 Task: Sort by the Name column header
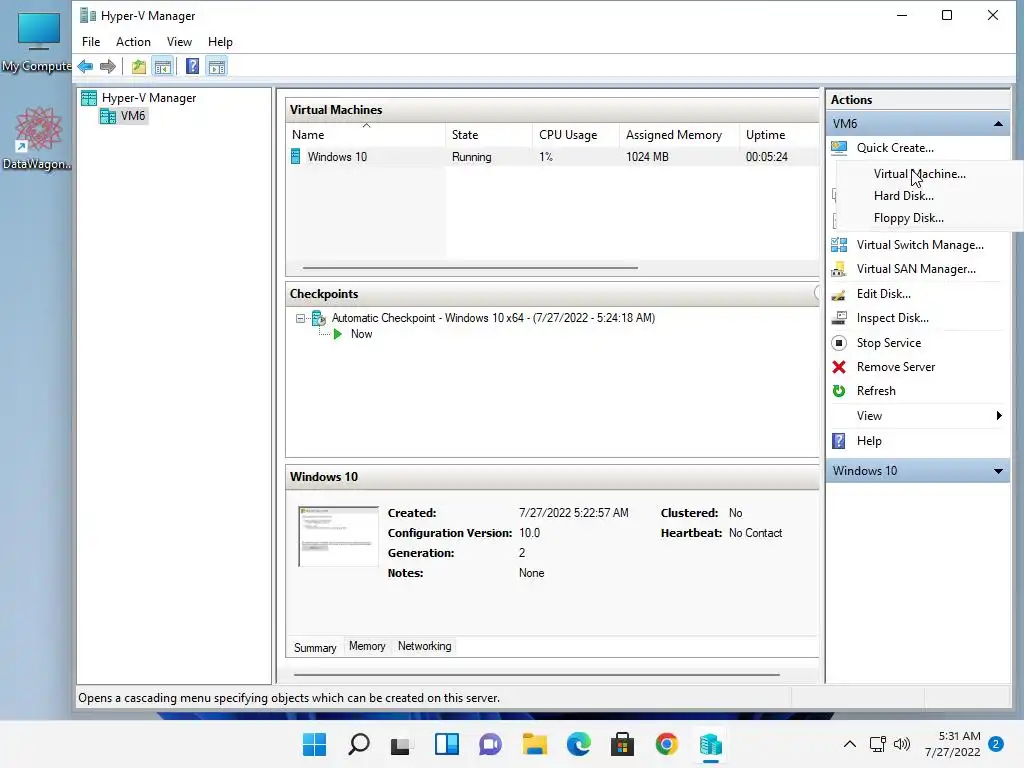[x=366, y=135]
